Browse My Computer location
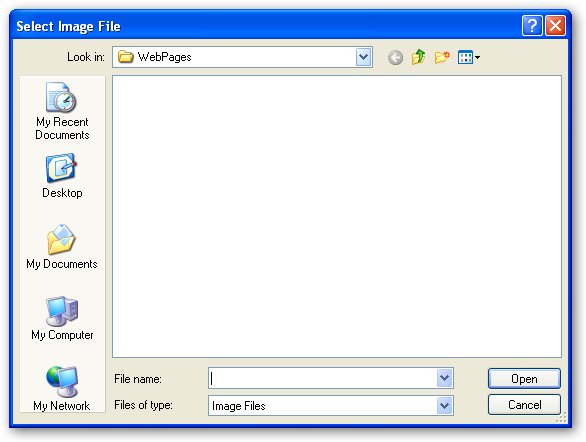The width and height of the screenshot is (586, 442). click(x=62, y=318)
